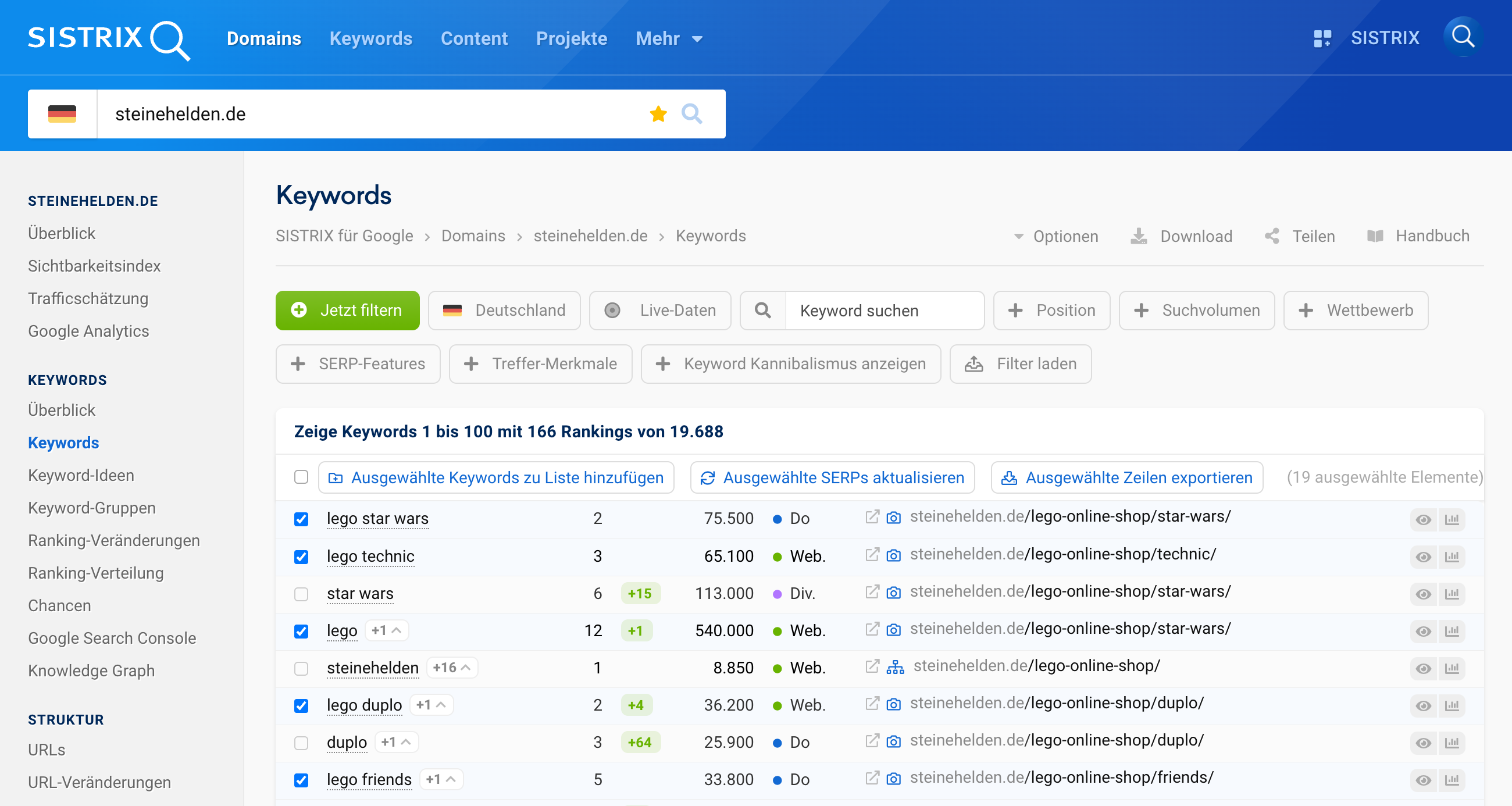Uncheck the lego star wars checkbox
The image size is (1512, 806).
point(301,519)
